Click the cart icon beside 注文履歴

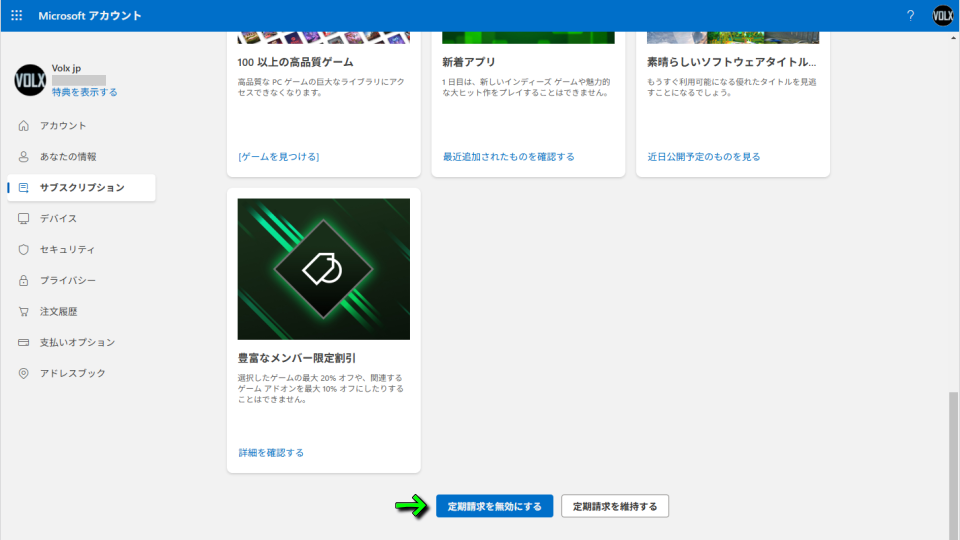pos(23,312)
